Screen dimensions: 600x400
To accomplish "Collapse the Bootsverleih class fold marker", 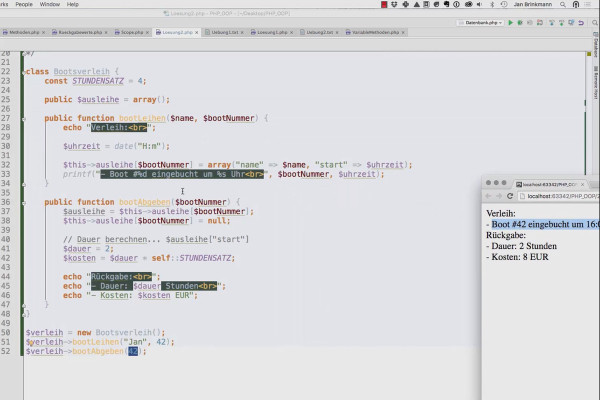I will point(24,72).
